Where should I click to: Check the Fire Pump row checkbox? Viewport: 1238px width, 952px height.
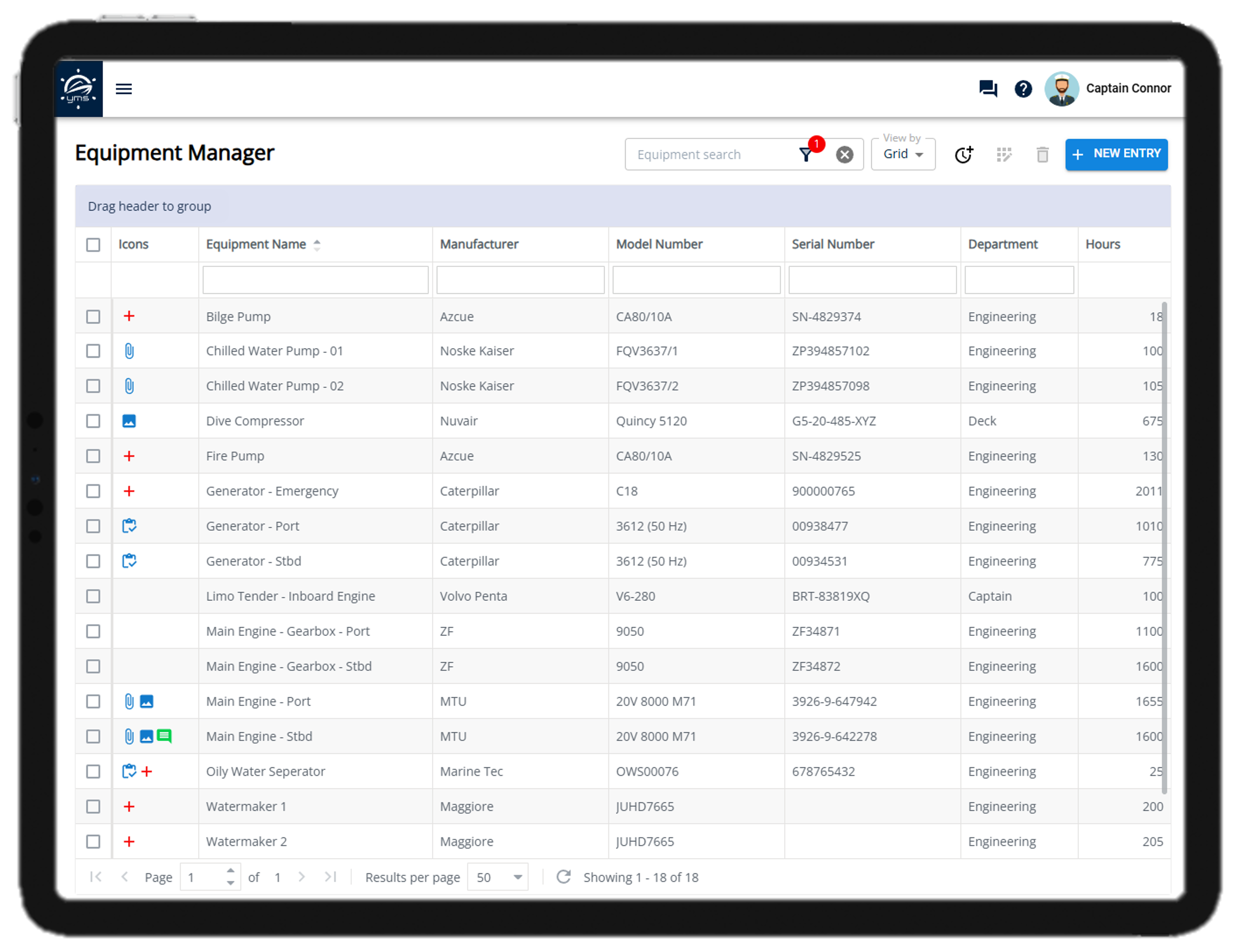click(93, 457)
